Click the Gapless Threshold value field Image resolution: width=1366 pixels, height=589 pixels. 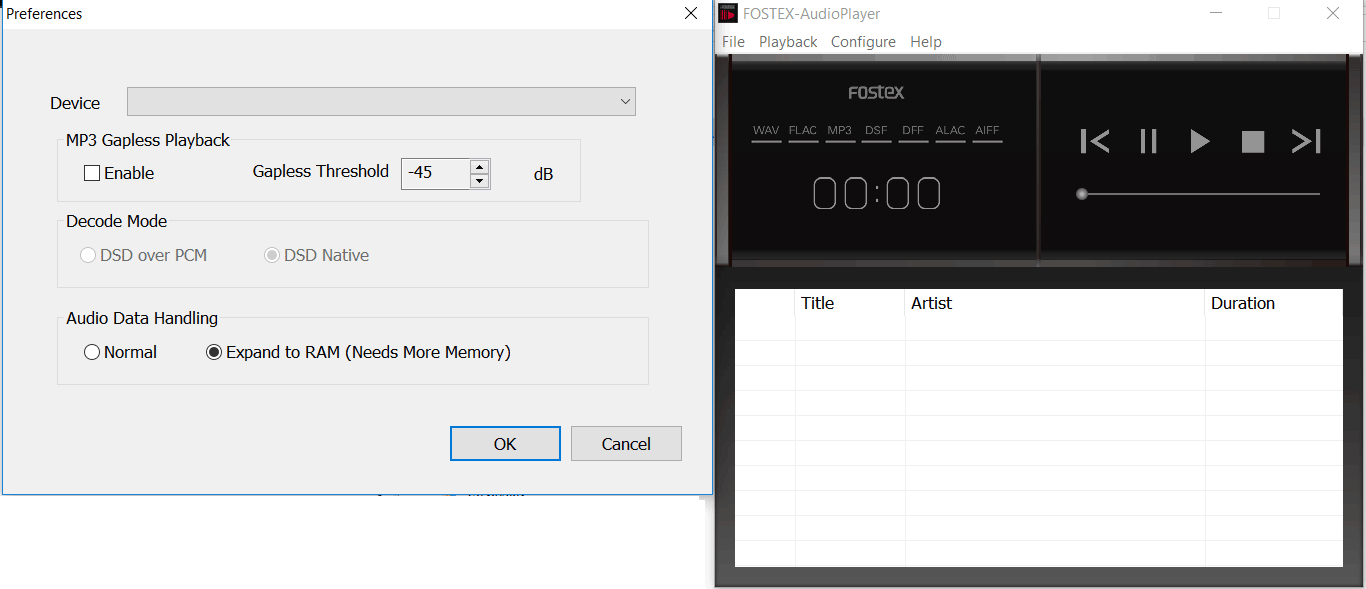pyautogui.click(x=435, y=173)
